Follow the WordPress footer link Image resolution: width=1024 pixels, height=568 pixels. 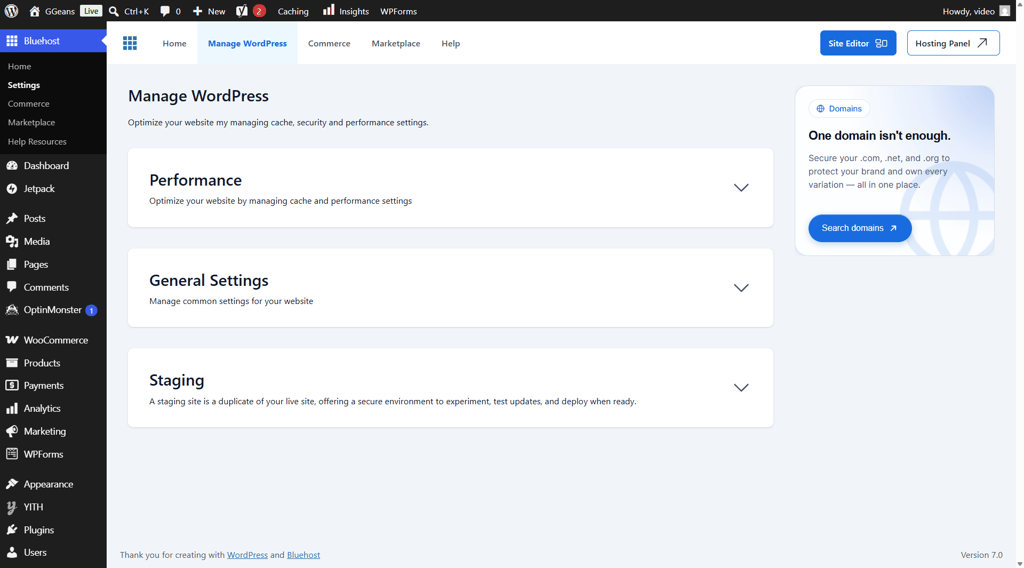[247, 555]
